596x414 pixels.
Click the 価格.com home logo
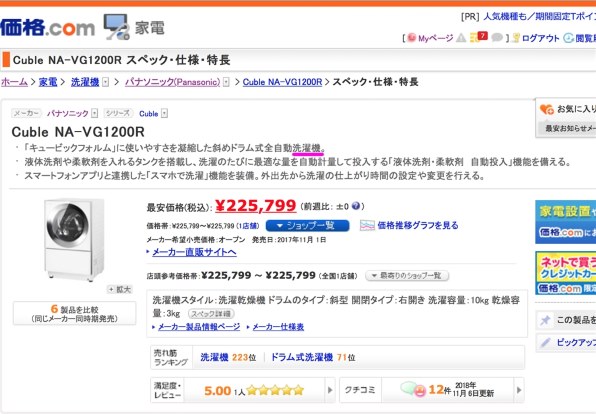pyautogui.click(x=48, y=28)
